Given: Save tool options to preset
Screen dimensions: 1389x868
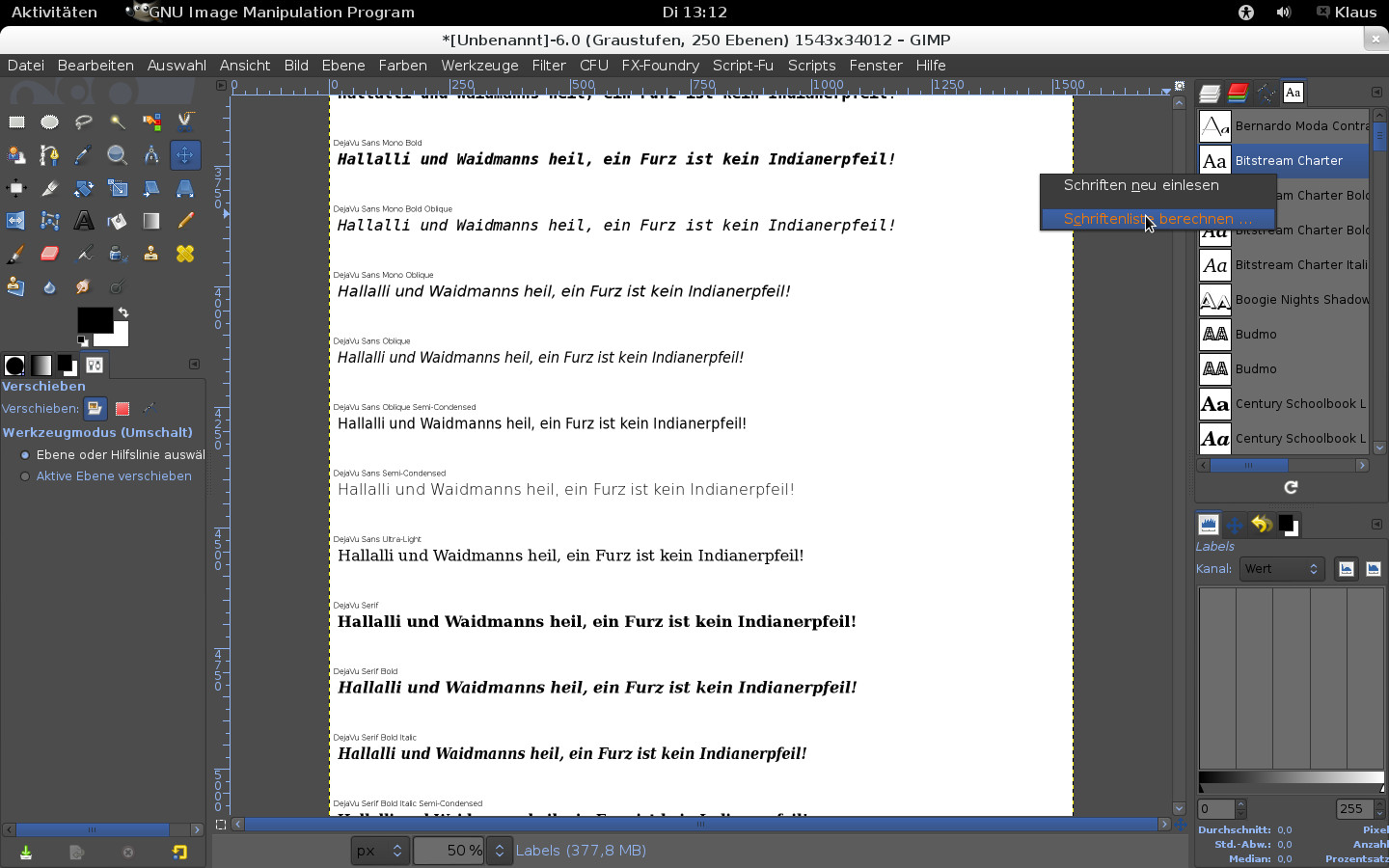Looking at the screenshot, I should click(x=25, y=853).
